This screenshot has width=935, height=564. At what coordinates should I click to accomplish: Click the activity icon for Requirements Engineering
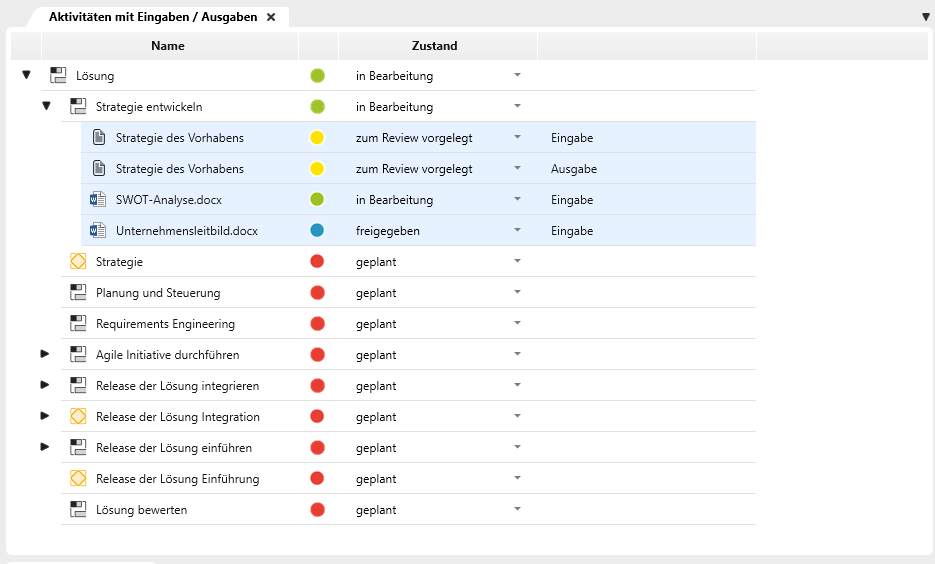pos(78,324)
